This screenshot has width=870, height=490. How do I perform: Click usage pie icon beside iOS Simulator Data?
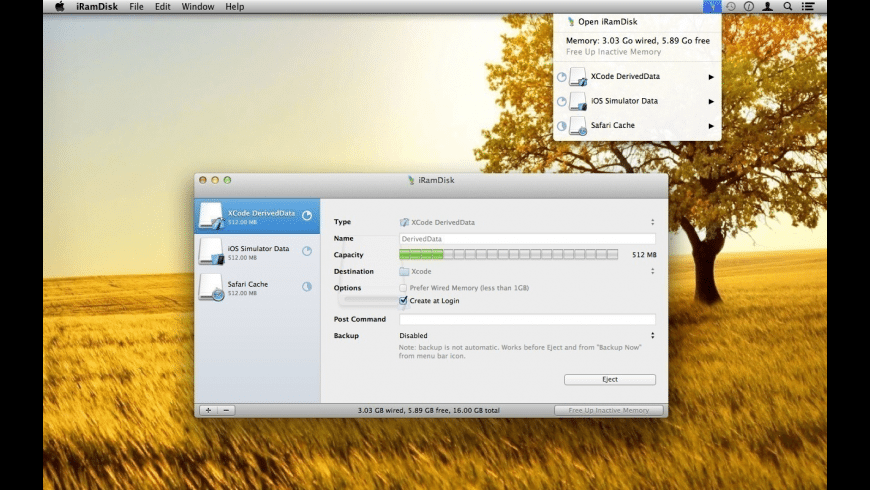(307, 251)
